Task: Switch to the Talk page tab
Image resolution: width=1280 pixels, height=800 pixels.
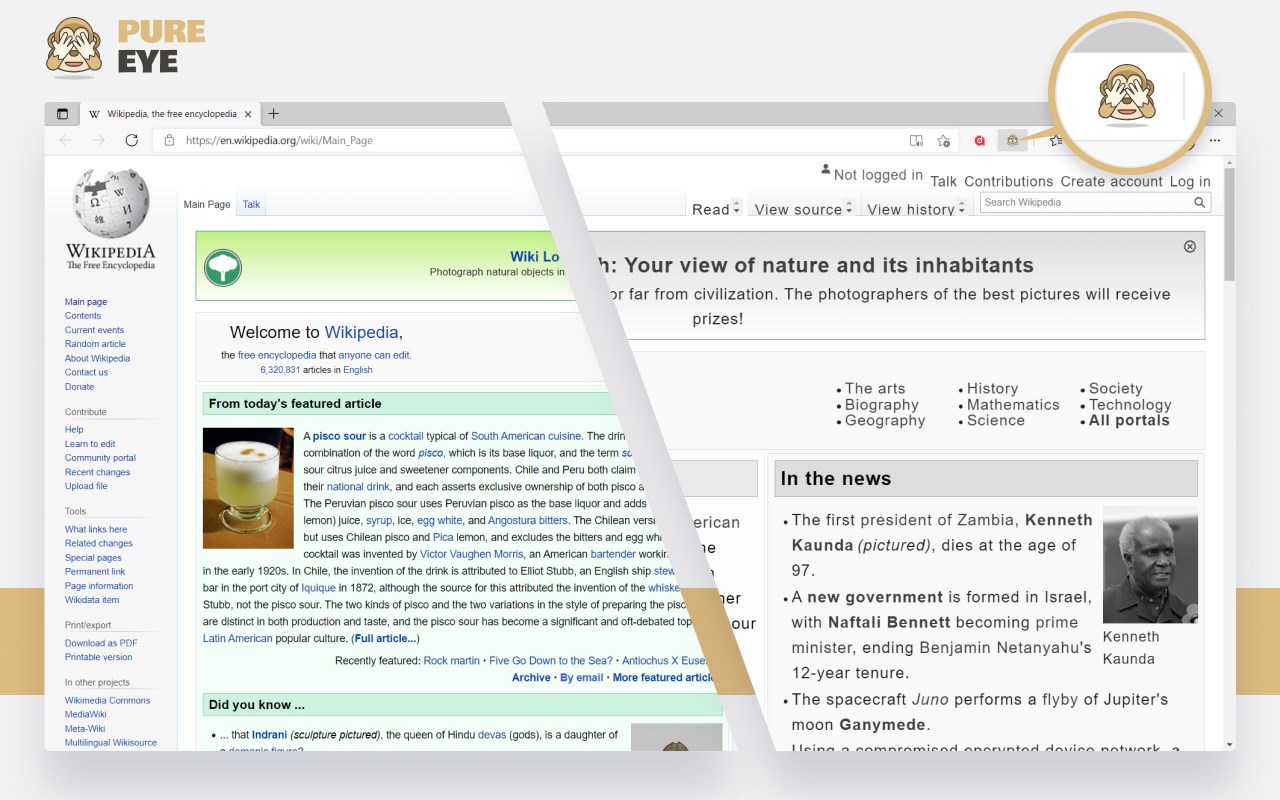Action: [x=251, y=205]
